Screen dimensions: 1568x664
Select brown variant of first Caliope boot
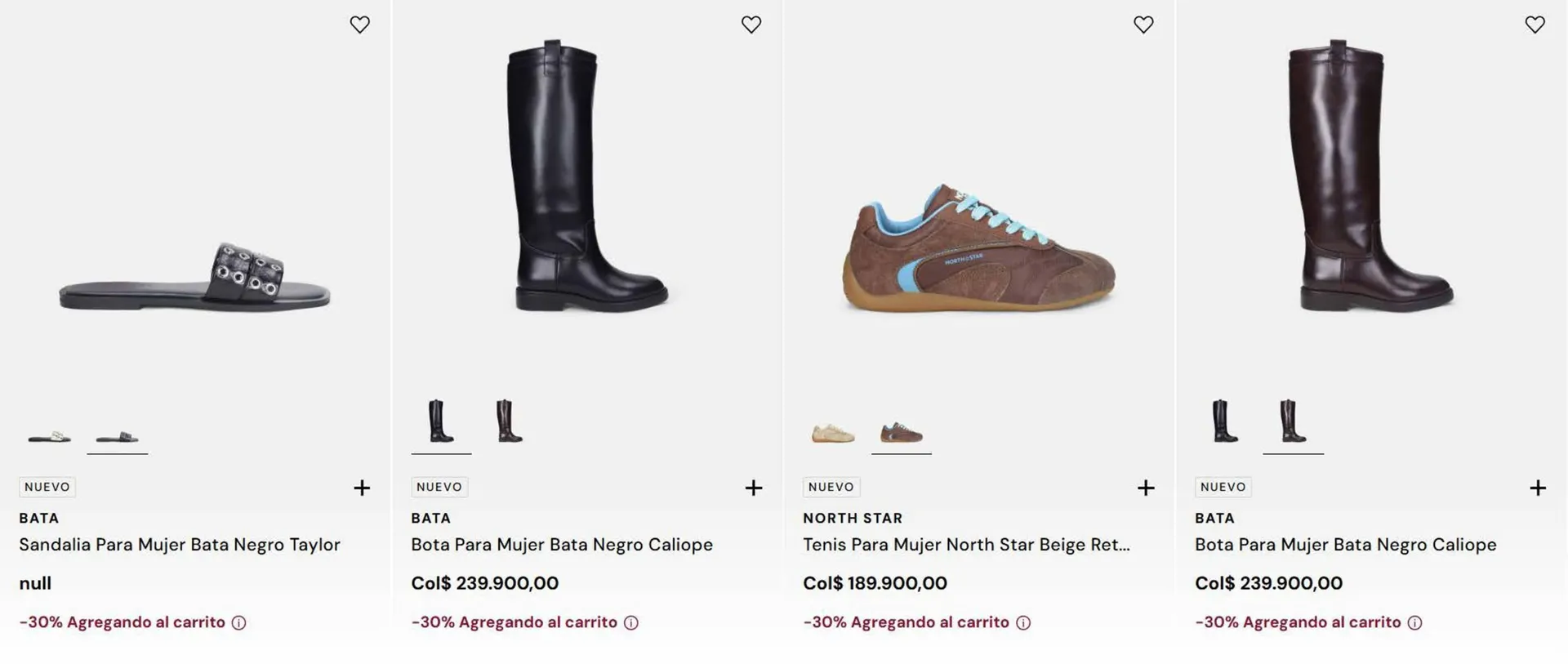(510, 421)
